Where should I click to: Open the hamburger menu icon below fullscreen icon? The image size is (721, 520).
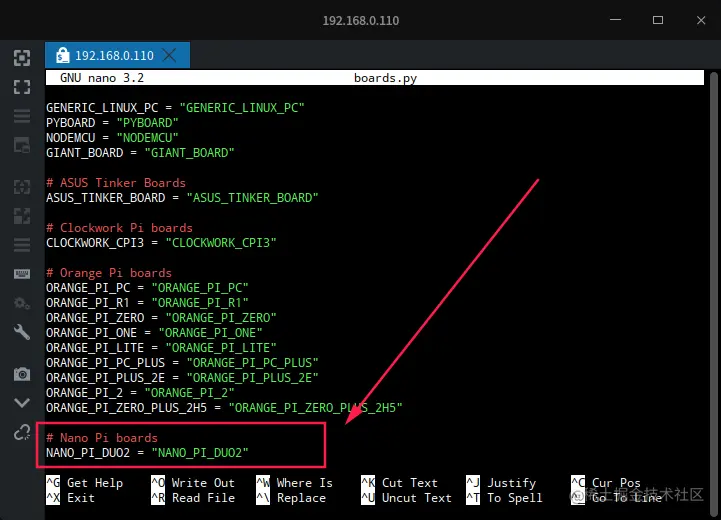(x=22, y=116)
